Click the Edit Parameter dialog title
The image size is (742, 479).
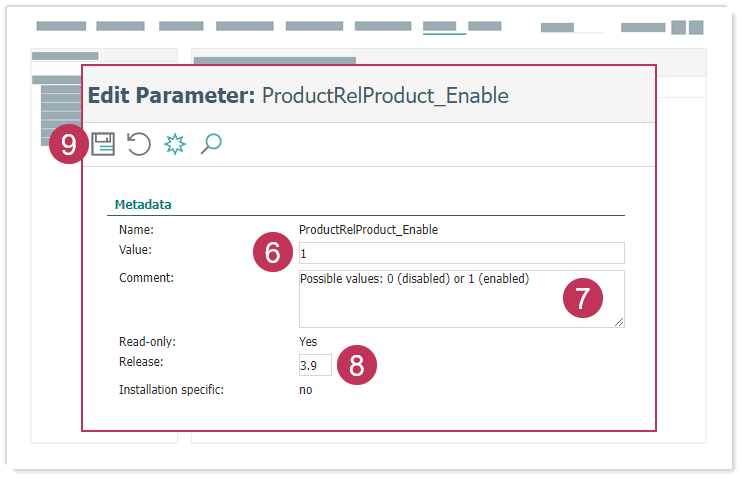[x=298, y=96]
